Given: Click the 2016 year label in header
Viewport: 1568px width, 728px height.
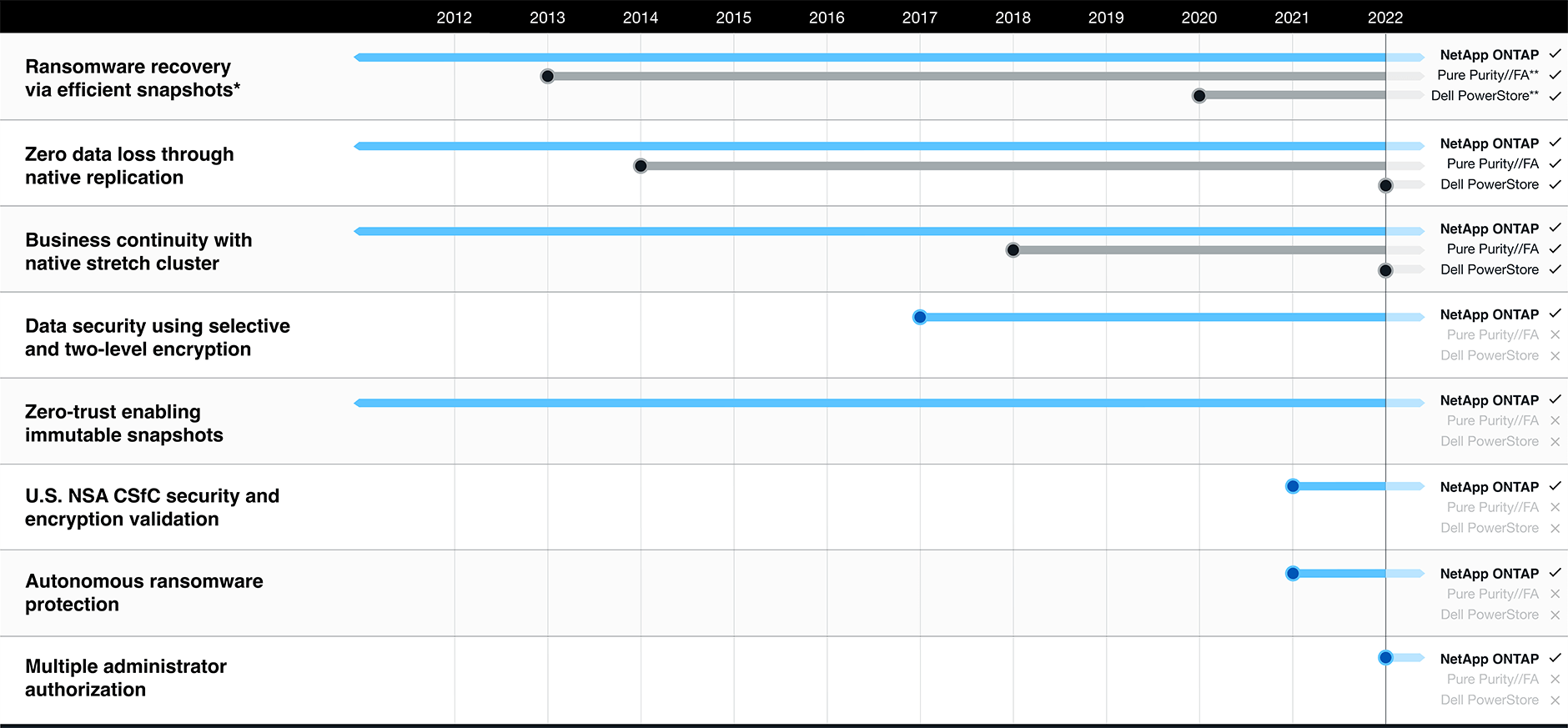Looking at the screenshot, I should 827,18.
